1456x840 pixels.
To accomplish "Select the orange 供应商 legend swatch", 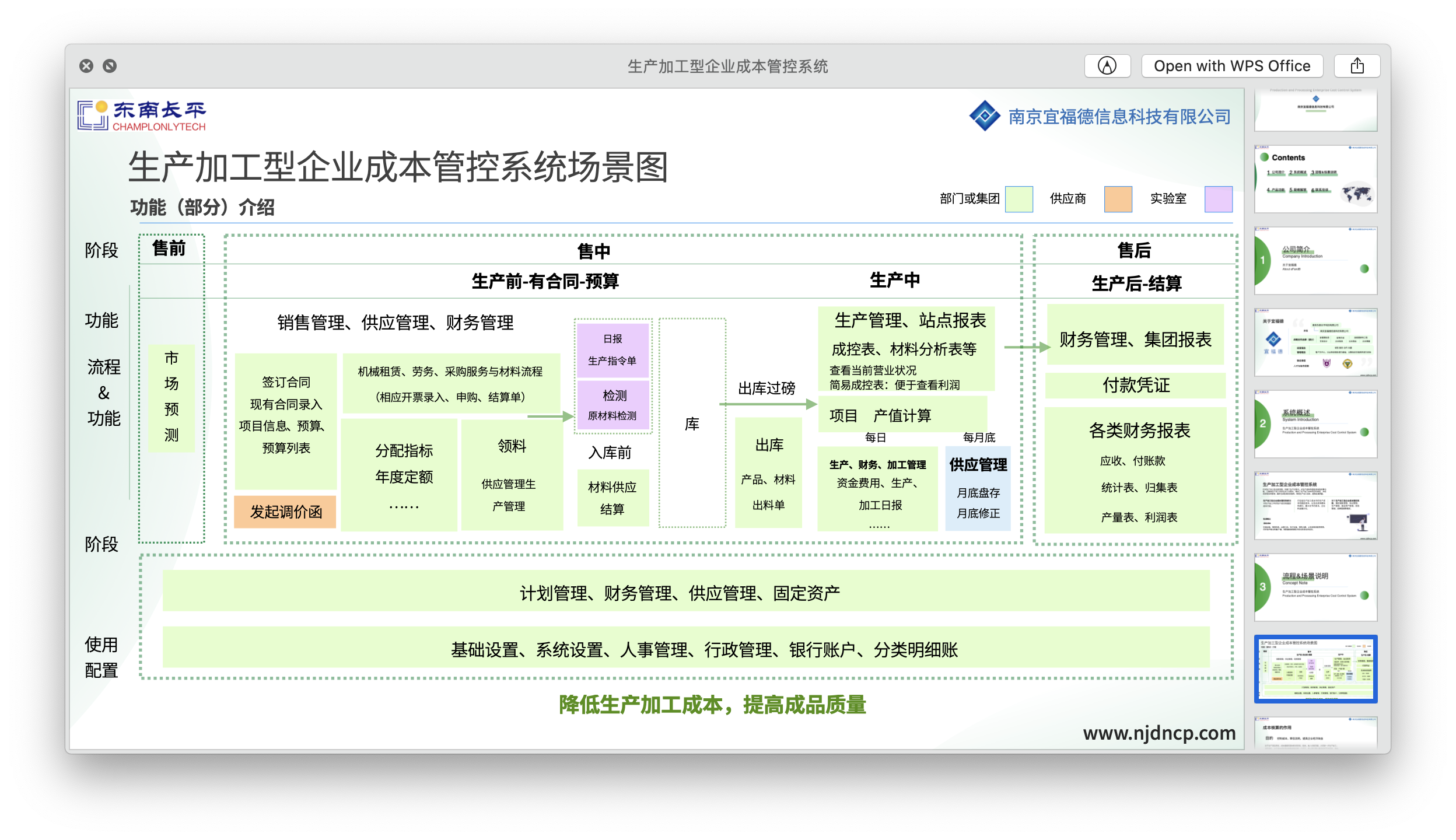I will coord(1118,198).
